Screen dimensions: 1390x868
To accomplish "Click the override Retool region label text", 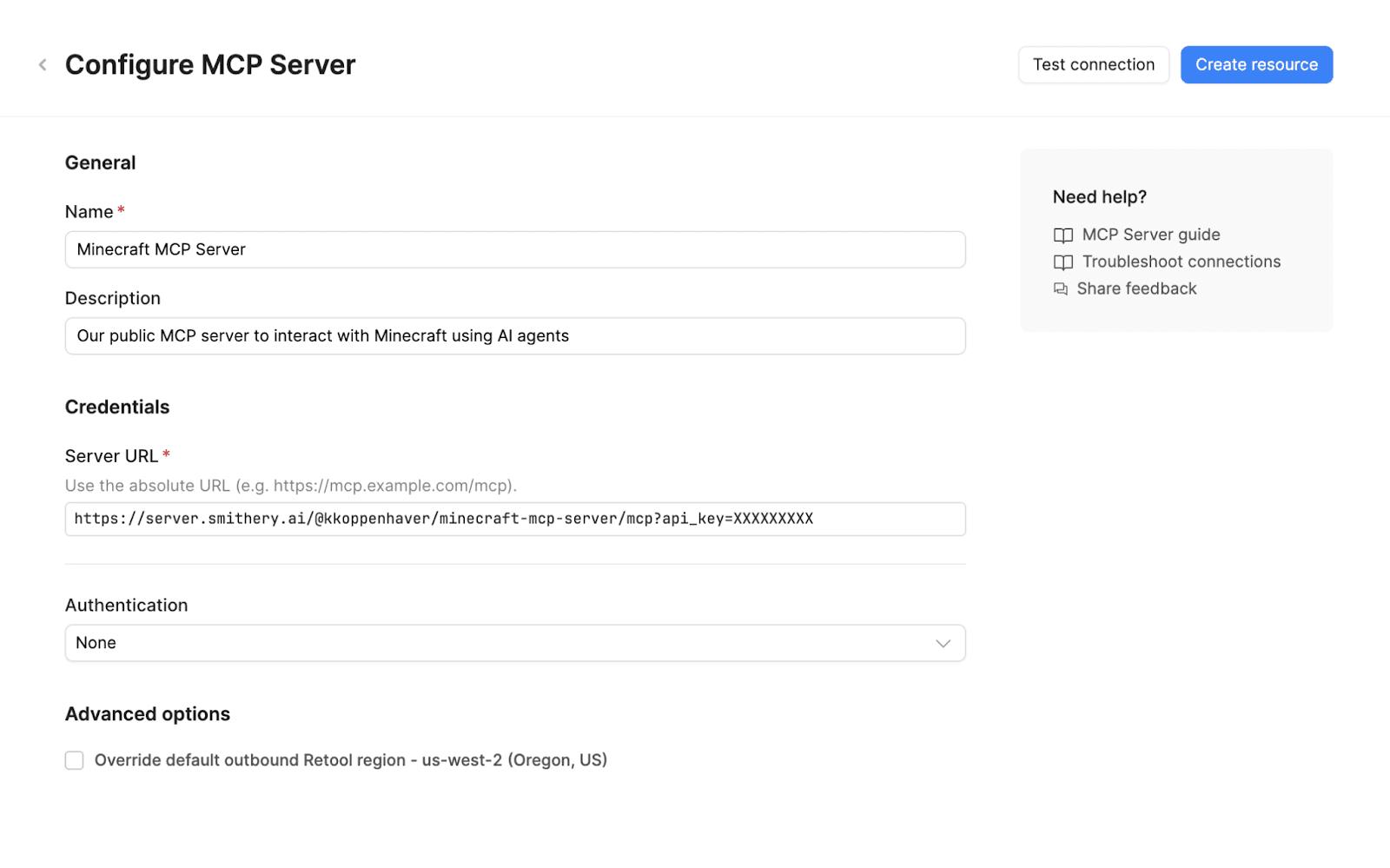I will [350, 760].
